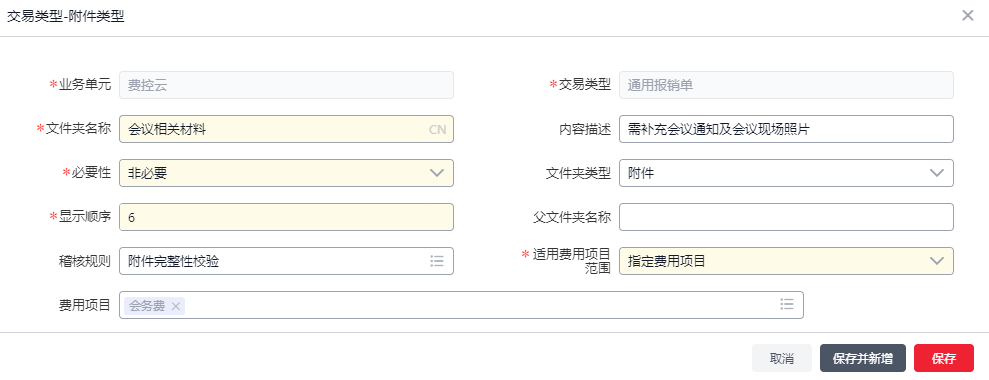Image resolution: width=989 pixels, height=380 pixels.
Task: Close the 交易类型-附件类型 dialog
Action: coord(968,16)
